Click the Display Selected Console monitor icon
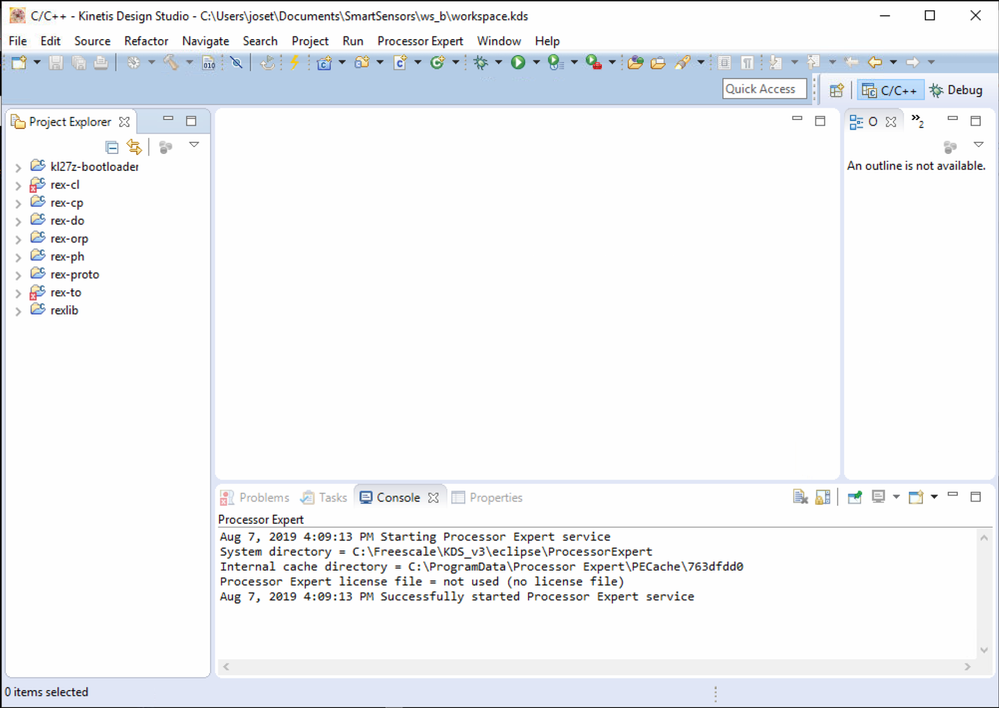The image size is (999, 708). (x=879, y=497)
